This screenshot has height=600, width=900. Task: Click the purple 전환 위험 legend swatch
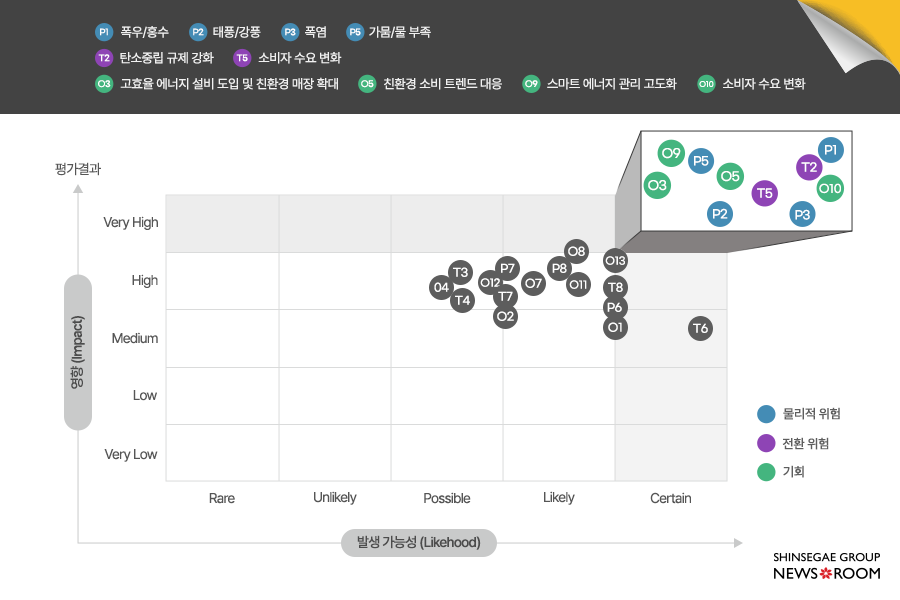click(767, 443)
